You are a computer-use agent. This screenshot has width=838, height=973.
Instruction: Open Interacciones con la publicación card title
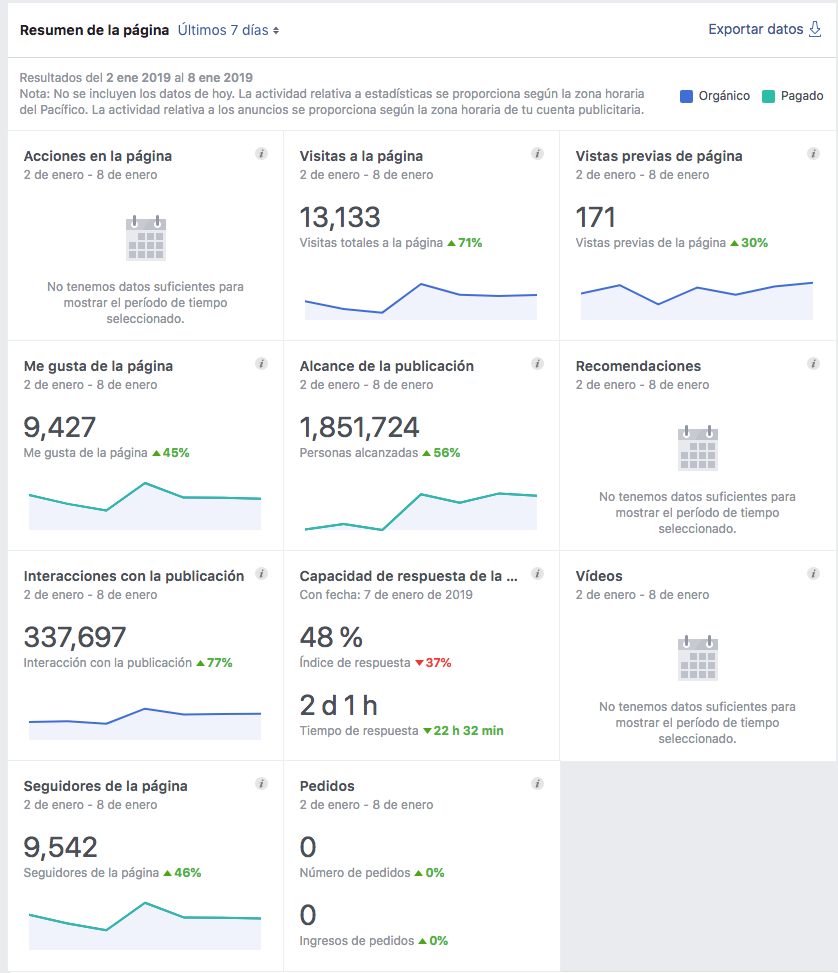point(134,576)
